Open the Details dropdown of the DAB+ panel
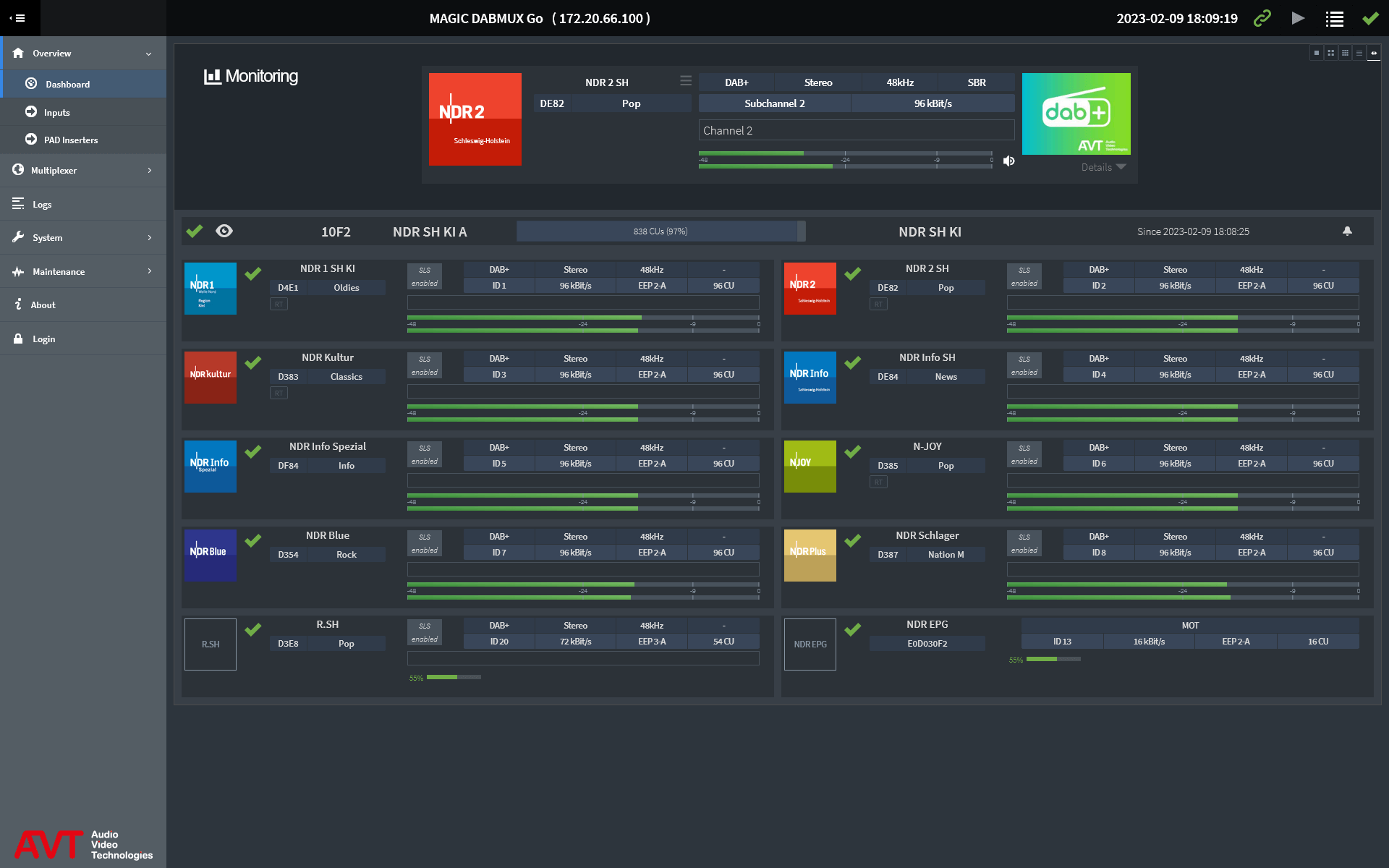The width and height of the screenshot is (1389, 868). coord(1103,166)
